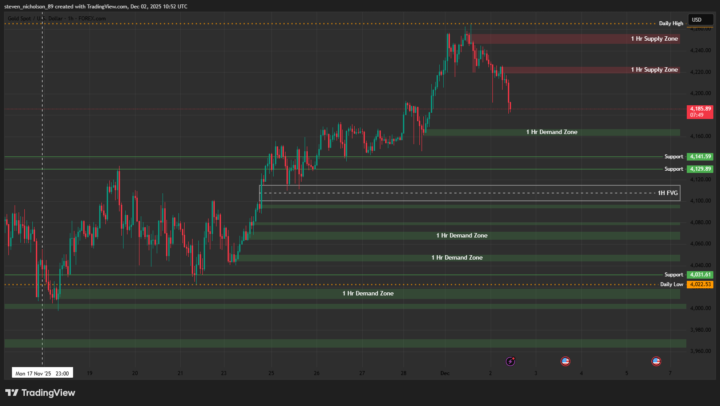720x406 pixels.
Task: Click the 21 date on the time axis
Action: click(180, 373)
